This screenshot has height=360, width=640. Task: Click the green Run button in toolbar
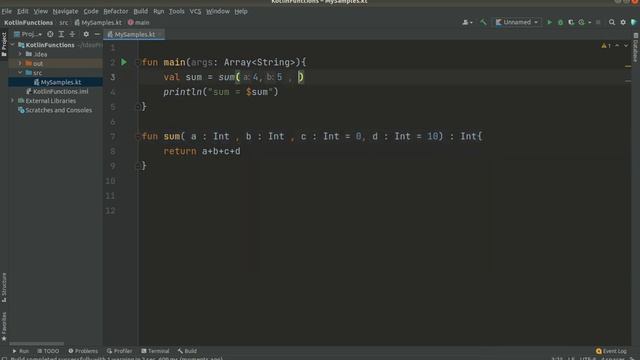(x=549, y=22)
